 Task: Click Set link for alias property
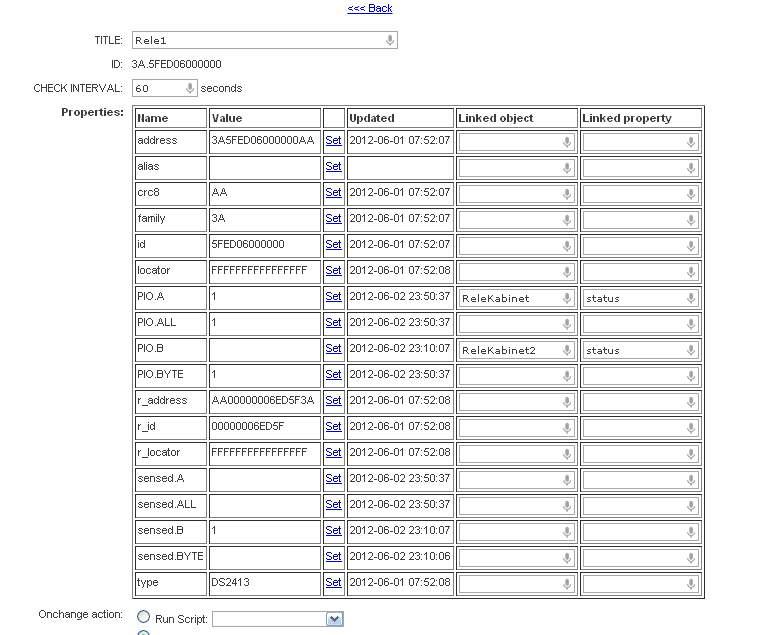coord(333,167)
